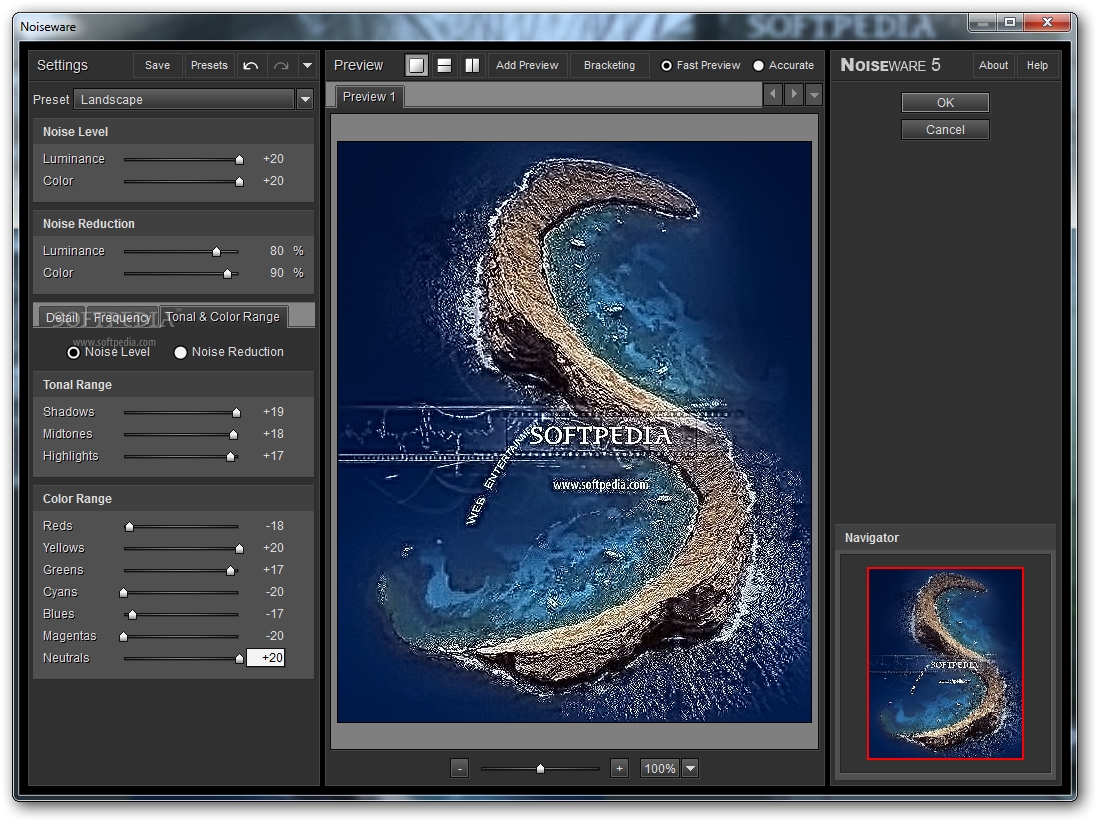The width and height of the screenshot is (1098, 822).
Task: Open the About dialog
Action: pos(993,65)
